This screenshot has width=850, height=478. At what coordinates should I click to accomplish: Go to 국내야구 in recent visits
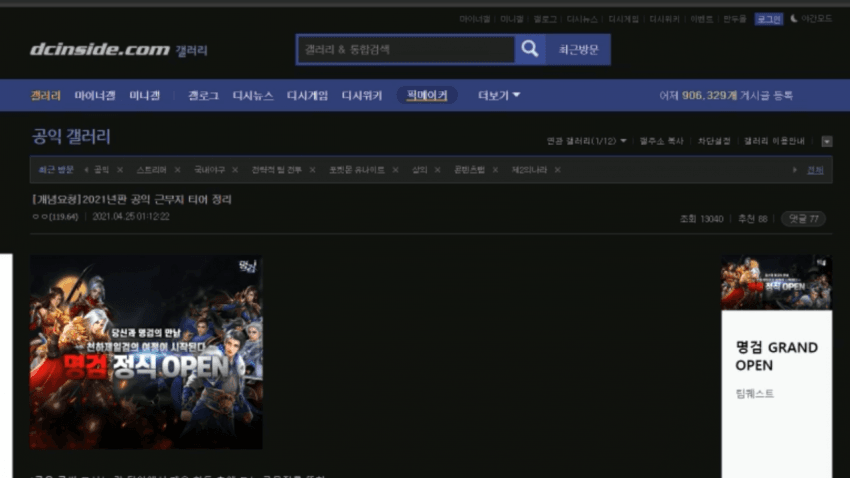tap(209, 170)
